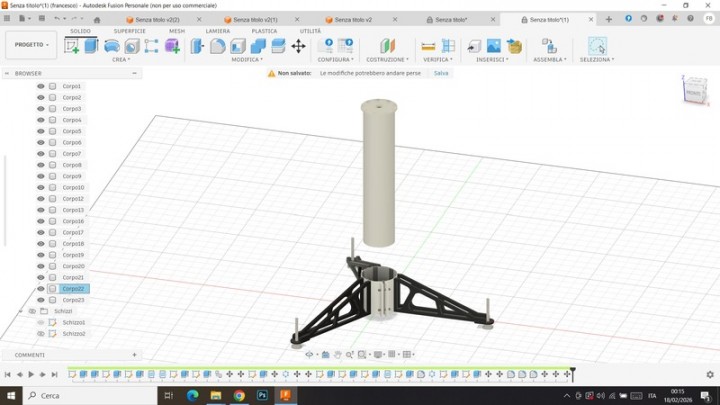
Task: Click the Insert image icon under Inserisci
Action: [x=494, y=46]
